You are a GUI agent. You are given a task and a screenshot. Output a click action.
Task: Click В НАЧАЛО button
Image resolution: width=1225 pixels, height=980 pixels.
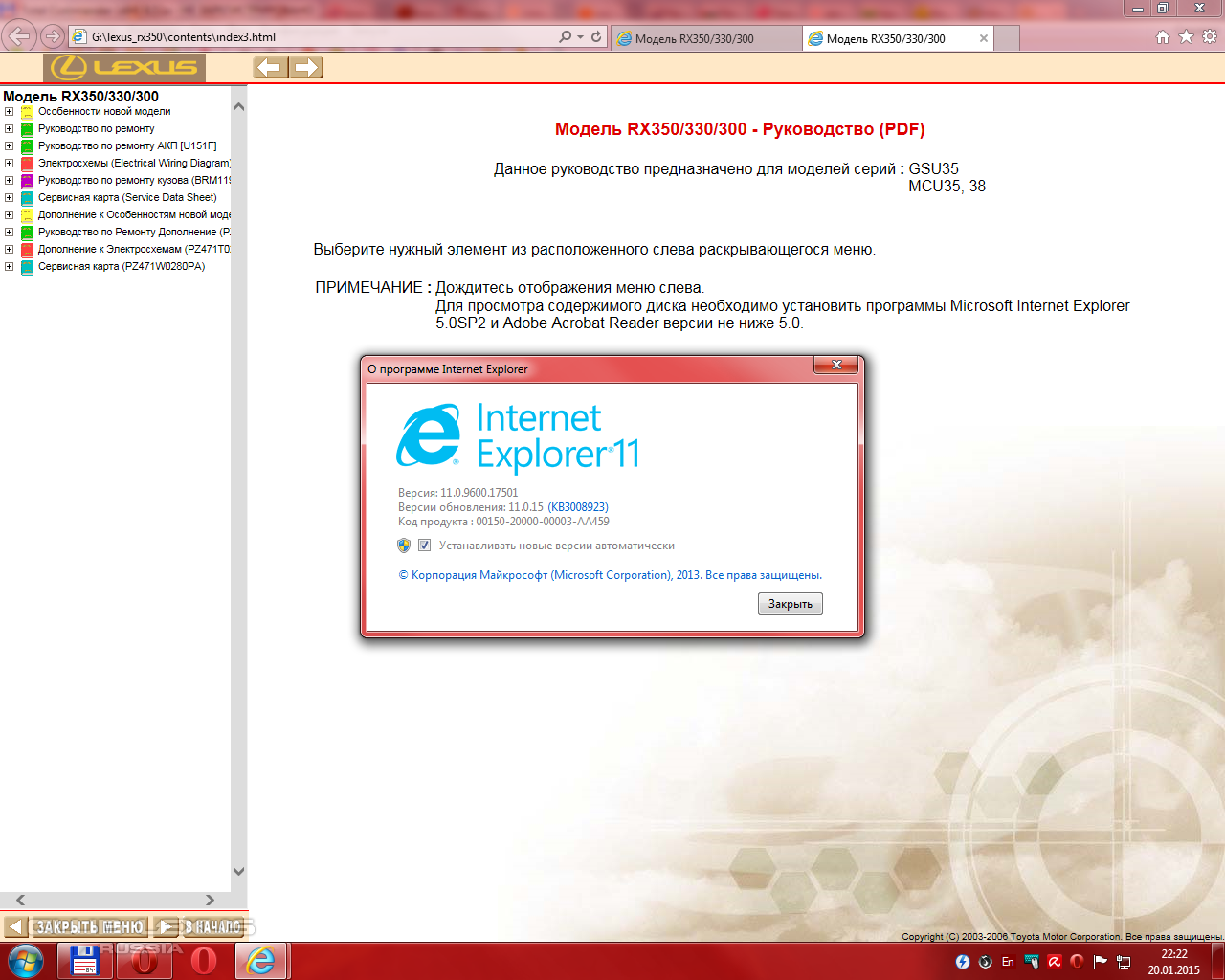[212, 926]
